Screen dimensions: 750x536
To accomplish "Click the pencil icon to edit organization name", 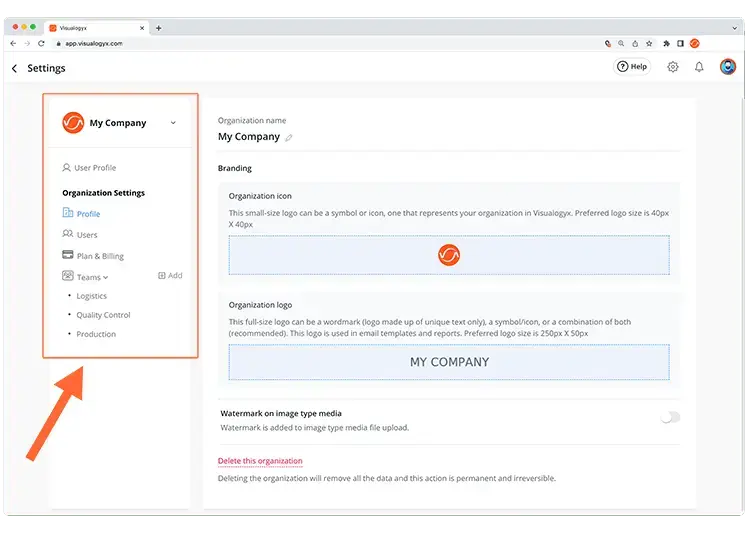I will coord(289,138).
